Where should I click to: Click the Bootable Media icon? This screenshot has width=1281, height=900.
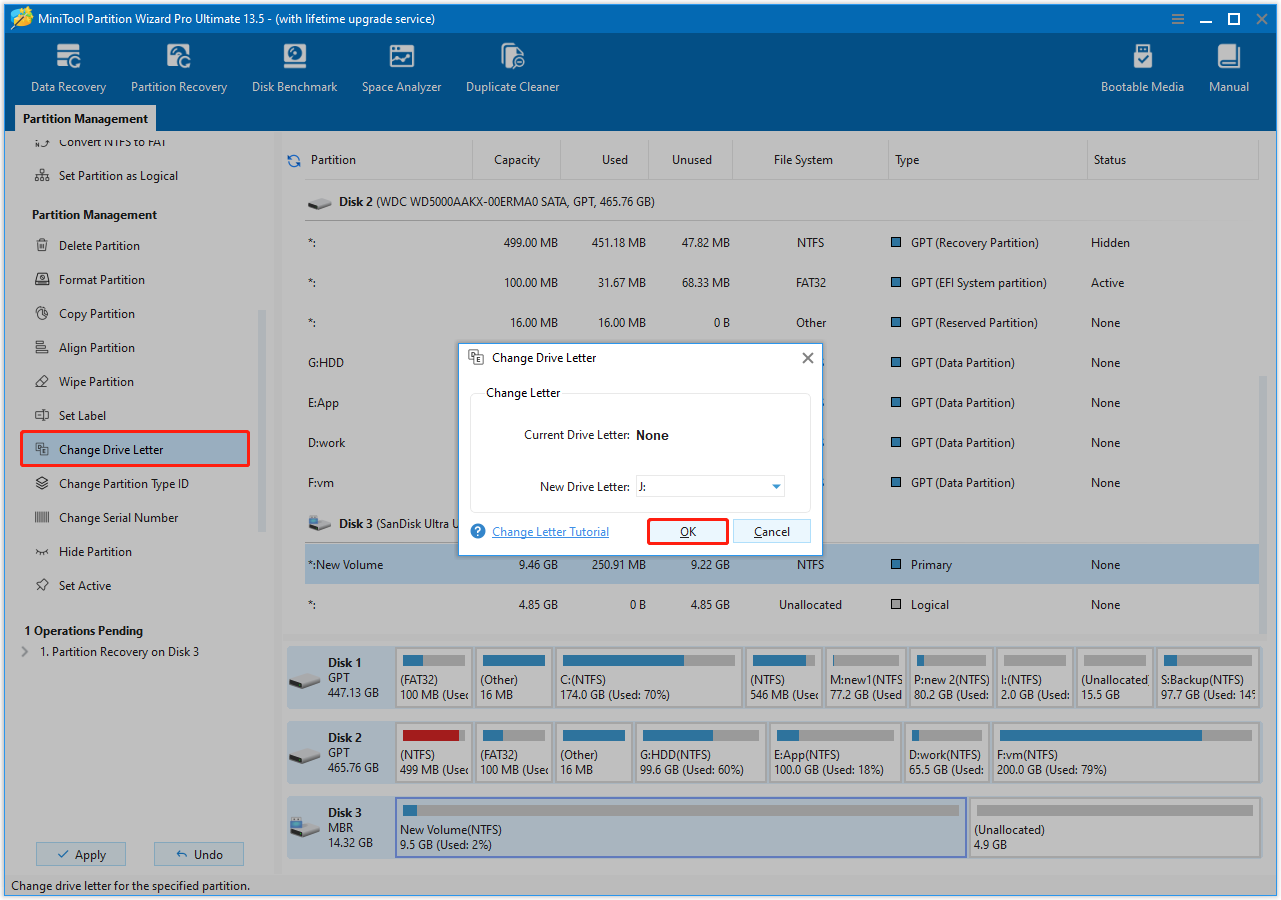1141,66
